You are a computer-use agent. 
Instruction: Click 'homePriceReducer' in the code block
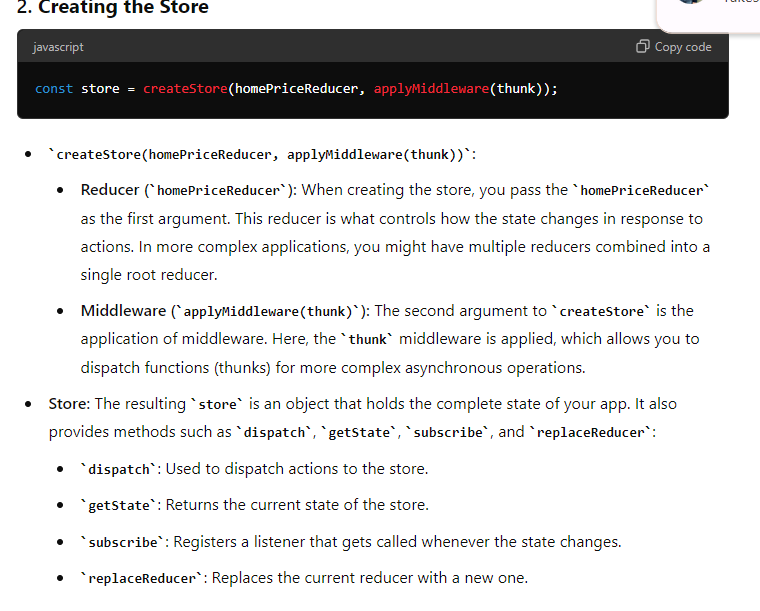click(x=297, y=89)
